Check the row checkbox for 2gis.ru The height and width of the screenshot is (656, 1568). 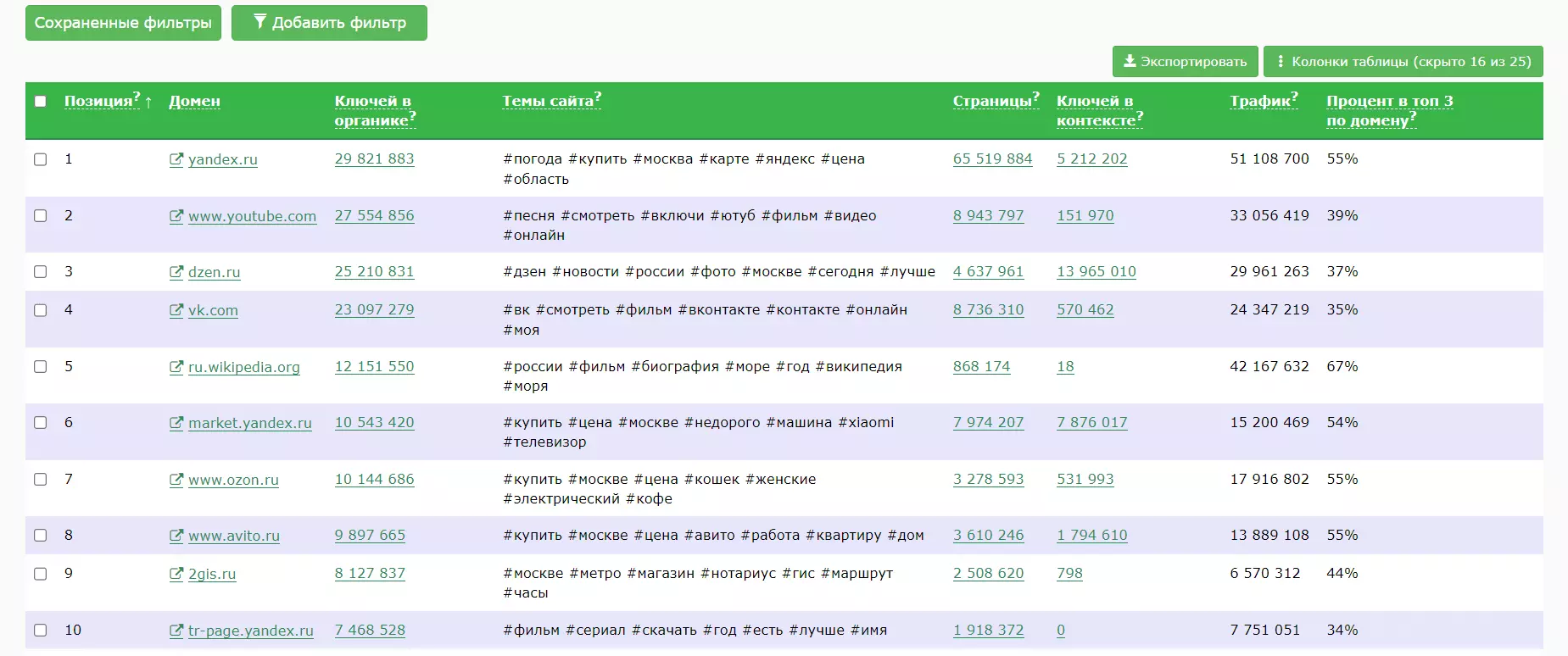click(x=40, y=574)
